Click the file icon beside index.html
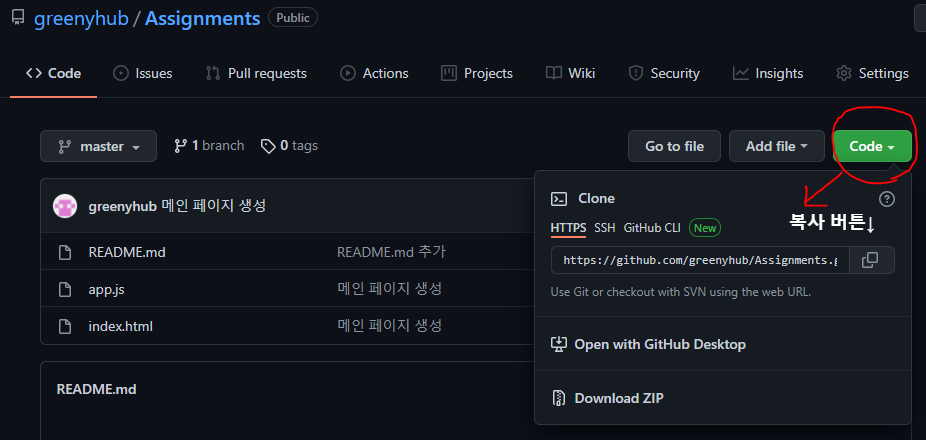Image resolution: width=926 pixels, height=440 pixels. pos(65,325)
